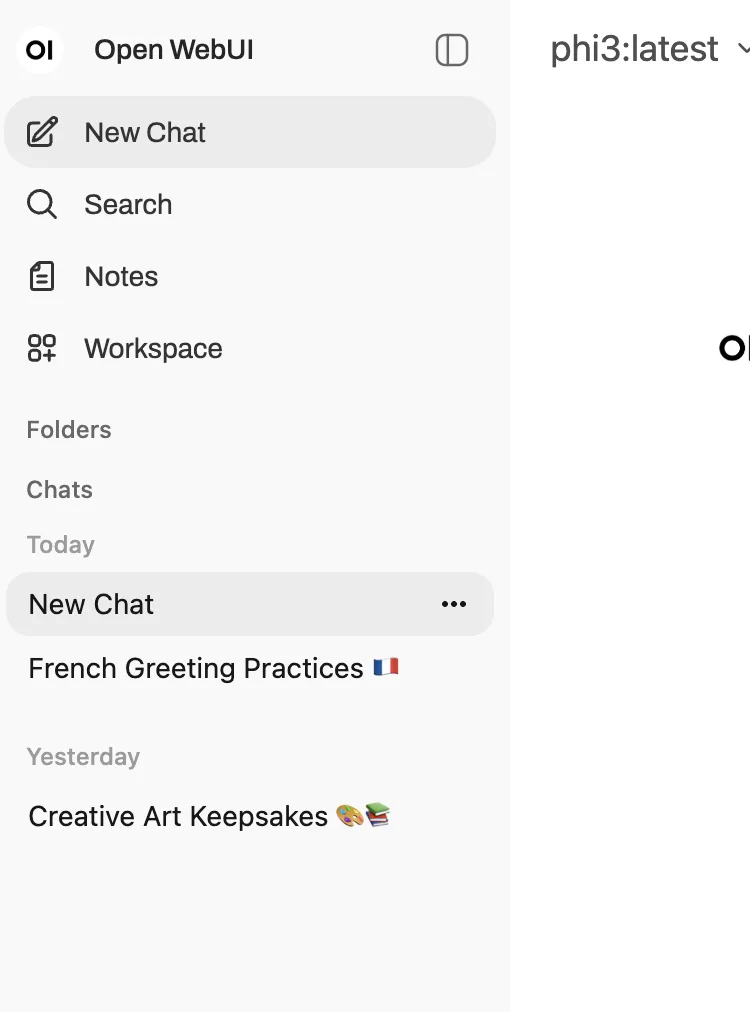Start a New Chat from sidebar
The width and height of the screenshot is (750, 1012).
click(x=145, y=132)
